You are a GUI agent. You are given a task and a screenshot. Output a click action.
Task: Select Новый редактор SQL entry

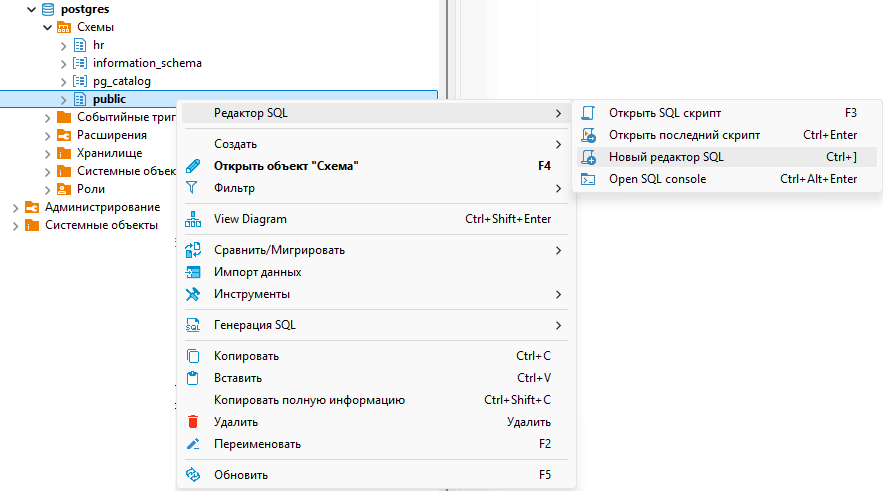click(x=727, y=157)
